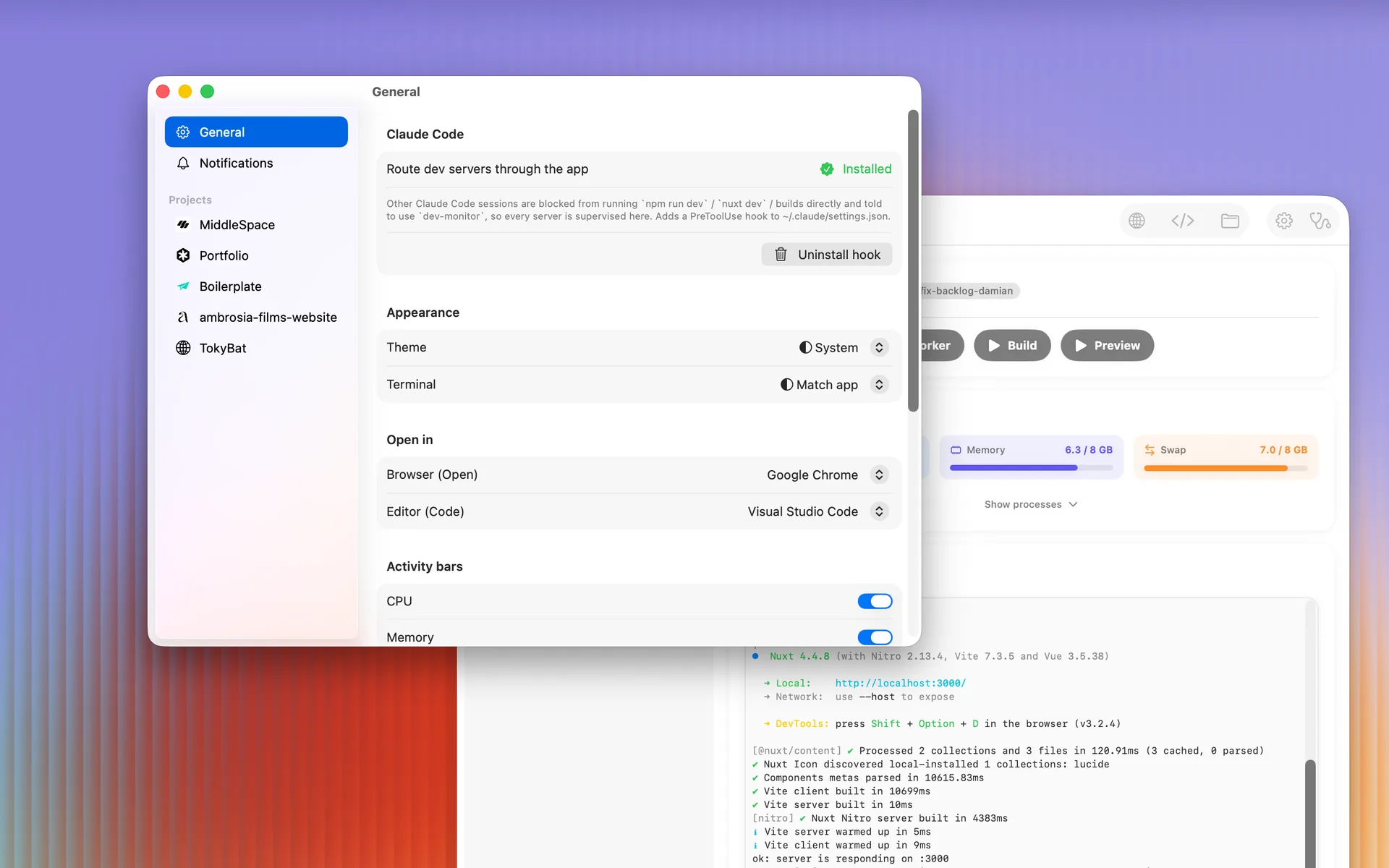
Task: Click the Preview button in the background window
Action: 1107,346
